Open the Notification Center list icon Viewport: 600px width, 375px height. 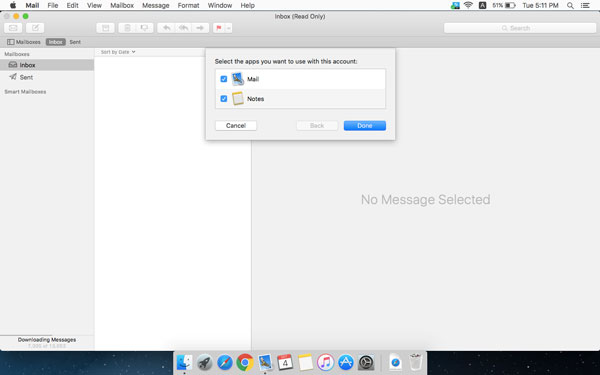[x=585, y=5]
